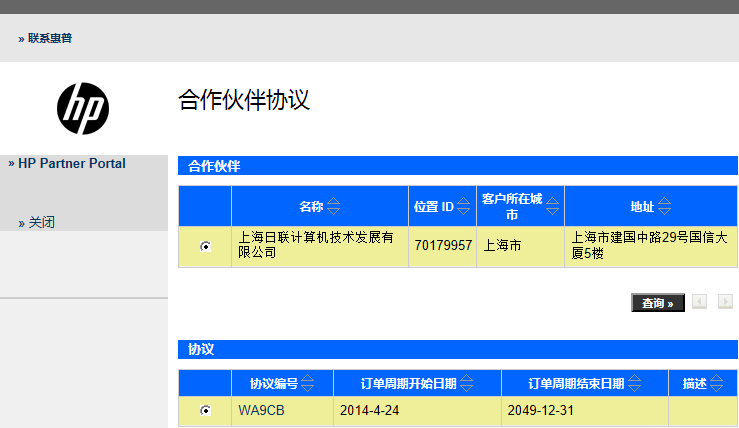739x428 pixels.
Task: Click start date 2014-4-24
Action: [x=370, y=411]
